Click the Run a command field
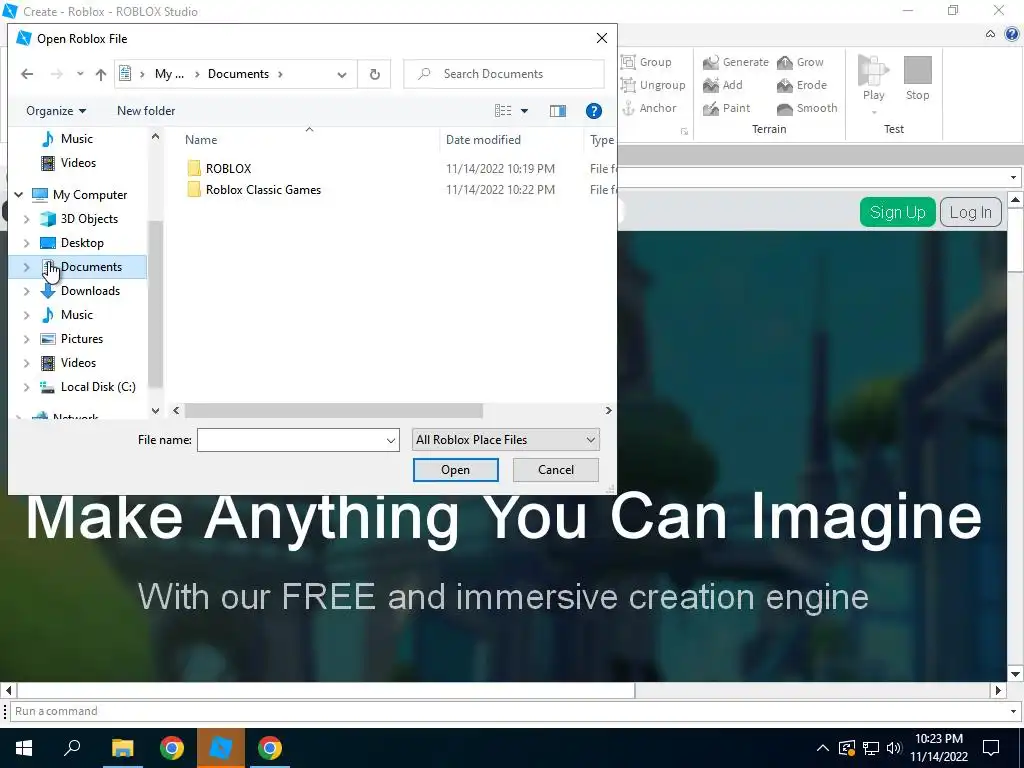Screen dimensions: 1024x768 [509, 711]
